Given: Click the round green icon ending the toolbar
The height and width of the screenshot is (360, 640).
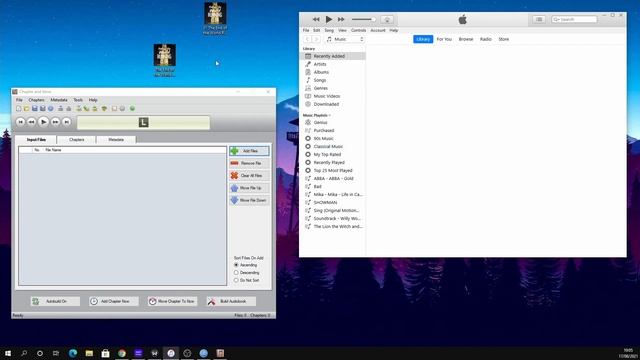Looking at the screenshot, I should [132, 109].
